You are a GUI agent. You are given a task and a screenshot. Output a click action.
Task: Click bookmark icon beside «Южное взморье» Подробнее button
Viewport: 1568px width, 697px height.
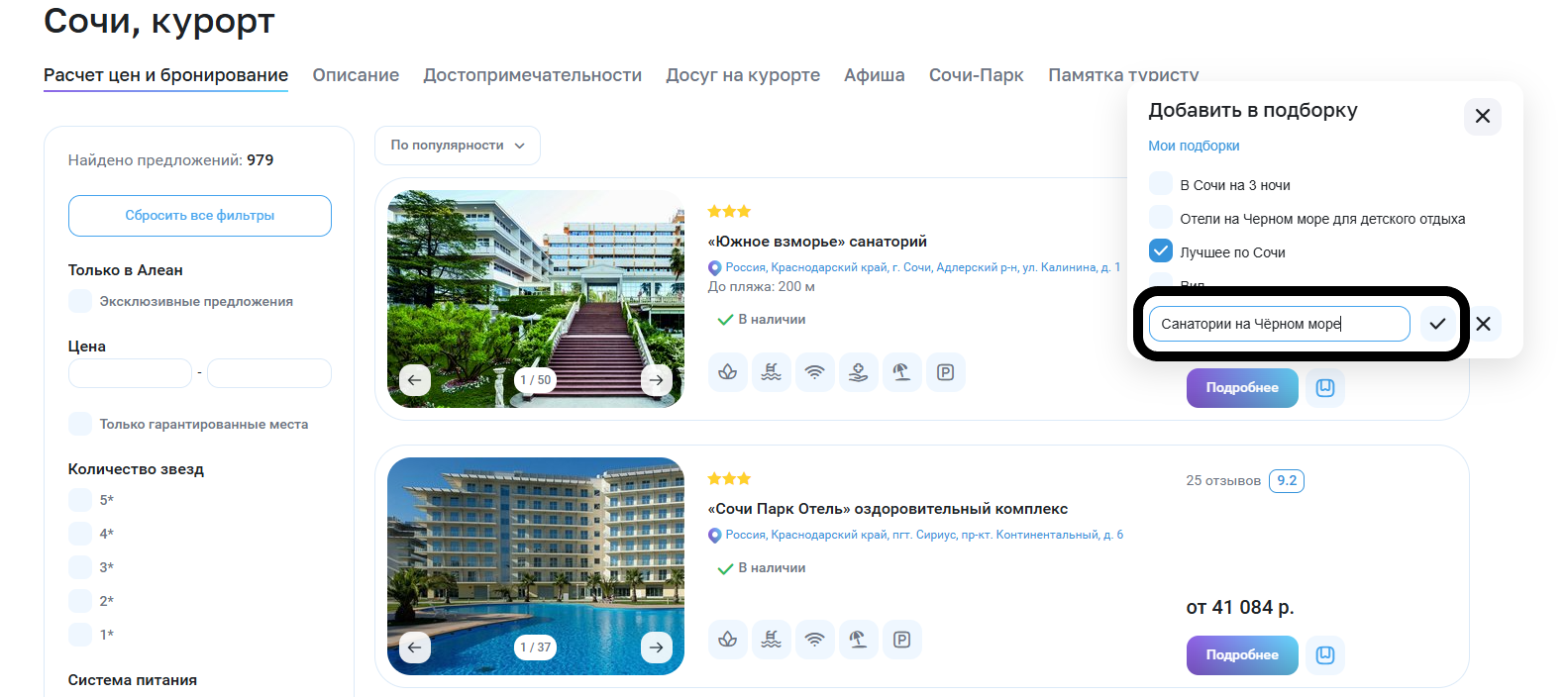(x=1325, y=388)
